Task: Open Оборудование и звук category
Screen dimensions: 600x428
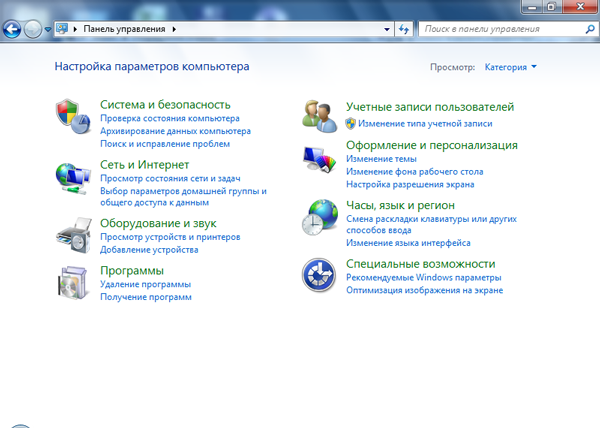Action: click(158, 223)
